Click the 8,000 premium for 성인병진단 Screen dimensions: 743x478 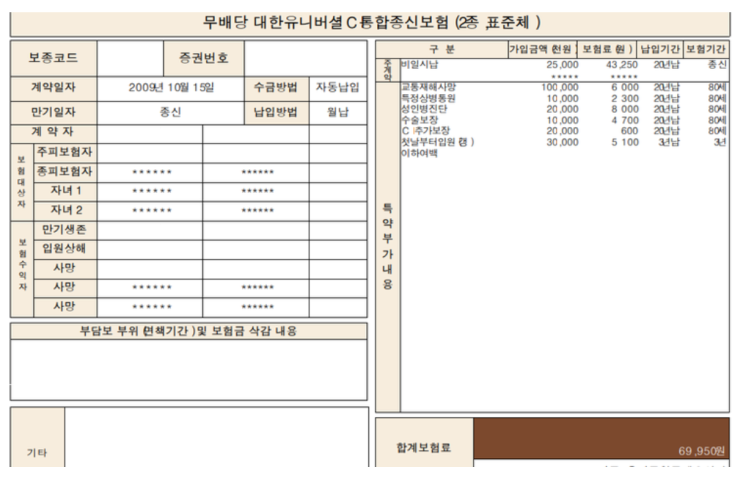click(625, 109)
